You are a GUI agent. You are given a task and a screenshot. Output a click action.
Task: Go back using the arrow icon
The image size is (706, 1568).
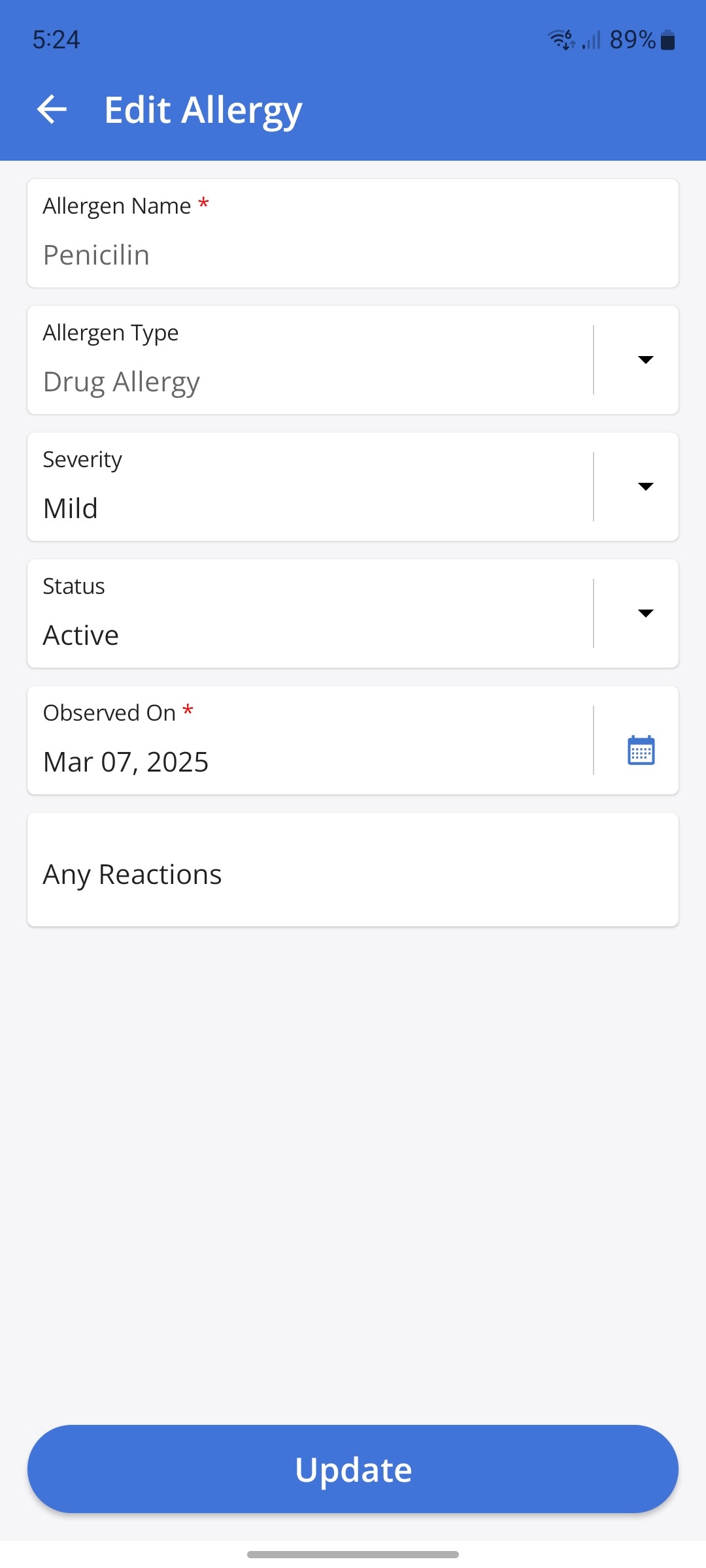click(52, 109)
